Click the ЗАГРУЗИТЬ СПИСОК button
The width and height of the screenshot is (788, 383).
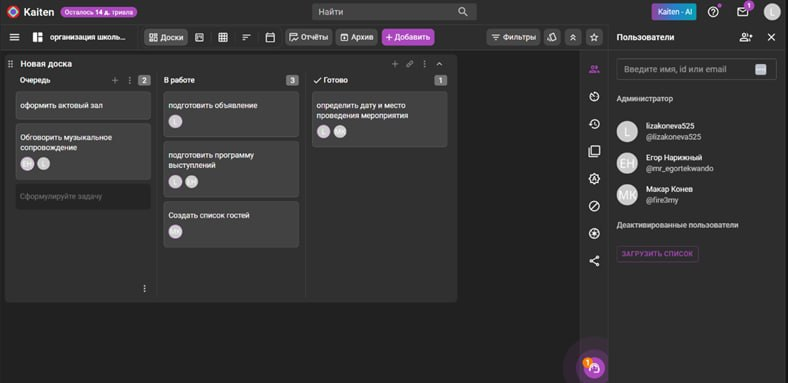[657, 254]
